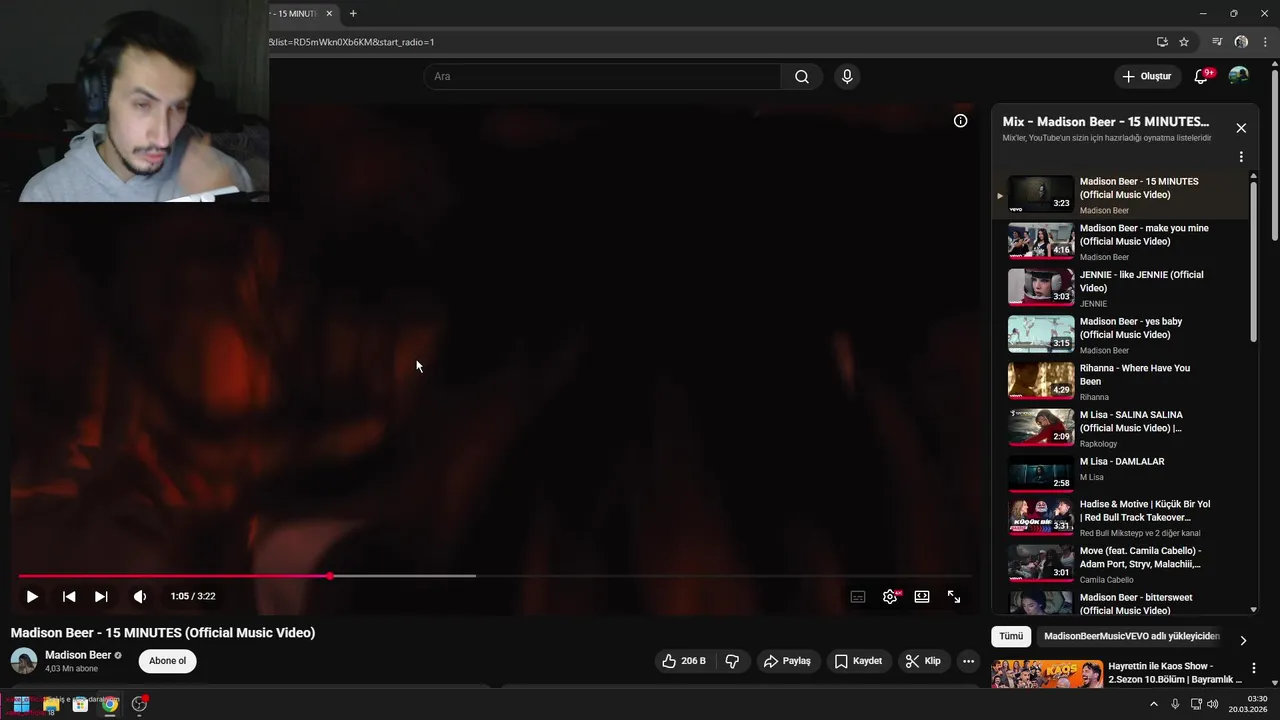Open options for Kaos Show suggestion

coord(1254,668)
